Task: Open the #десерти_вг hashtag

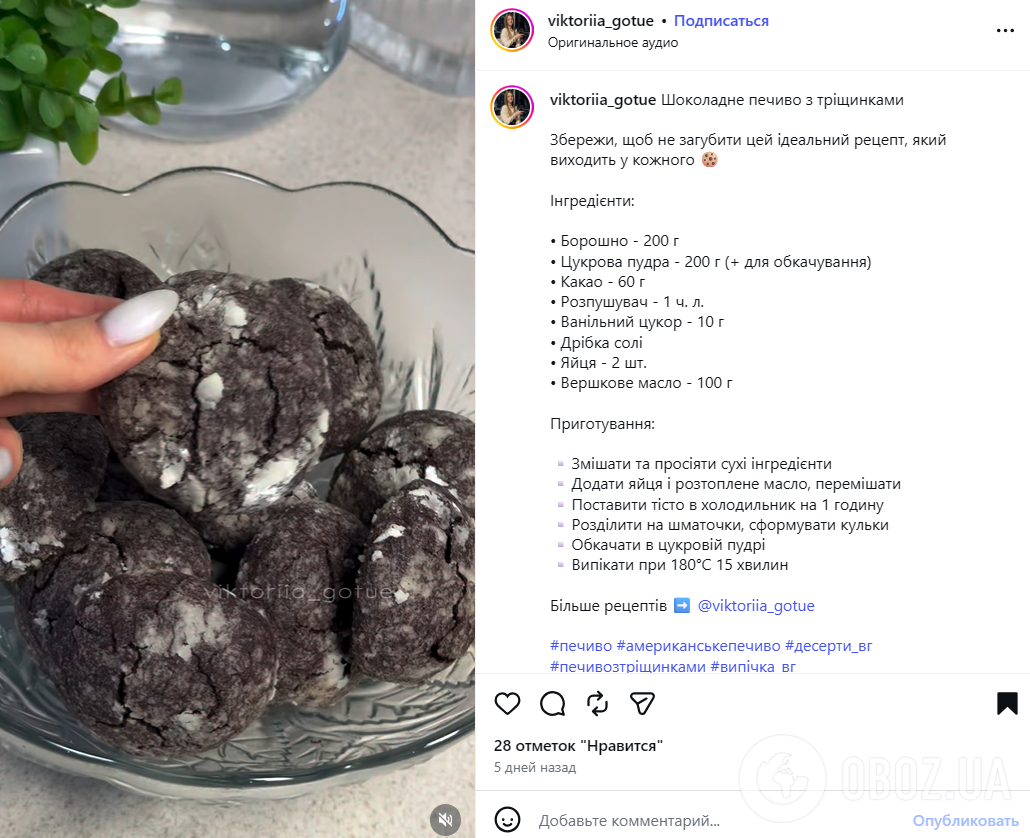Action: (x=828, y=646)
